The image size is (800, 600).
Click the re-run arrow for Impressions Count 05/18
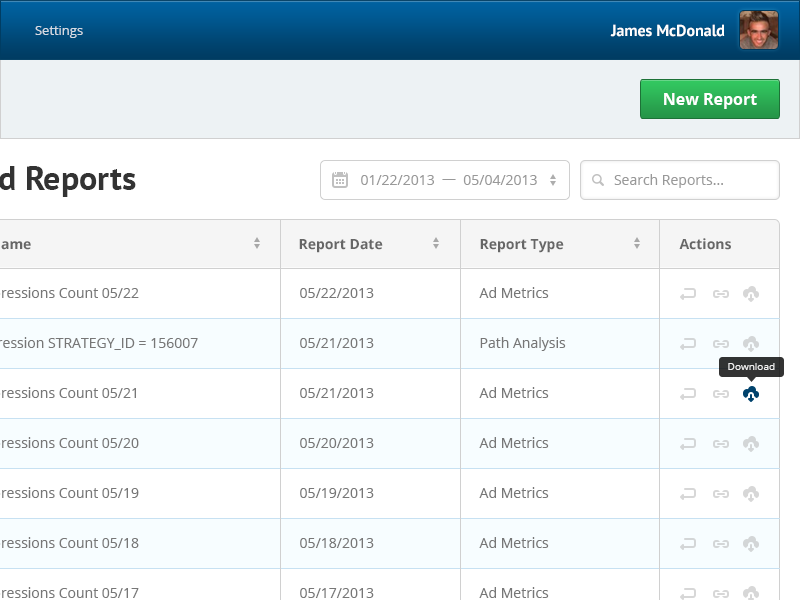[688, 543]
